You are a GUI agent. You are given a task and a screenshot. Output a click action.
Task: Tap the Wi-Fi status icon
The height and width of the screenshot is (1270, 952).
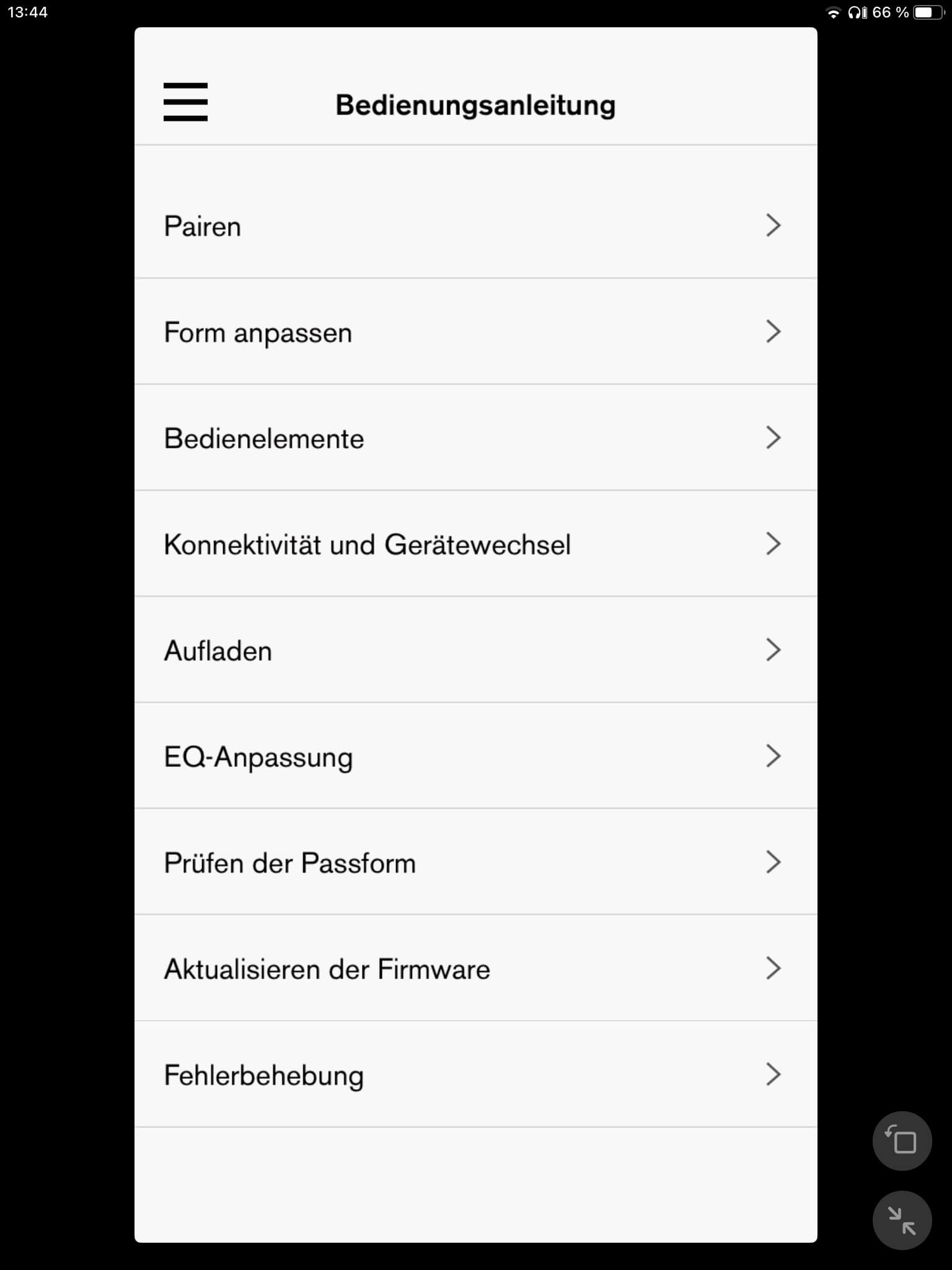coord(834,13)
